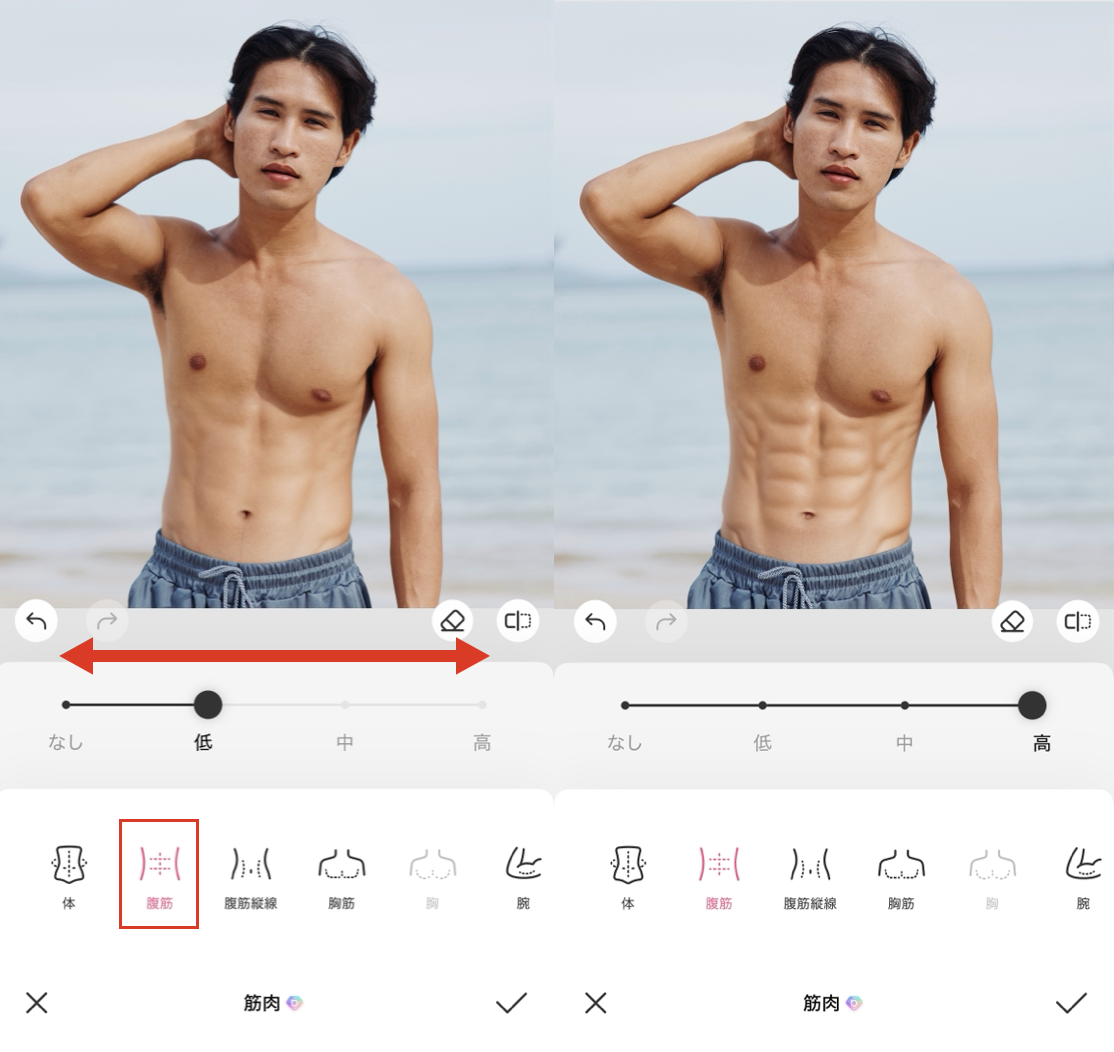Click the before/after comparison icon, left panel

click(517, 620)
